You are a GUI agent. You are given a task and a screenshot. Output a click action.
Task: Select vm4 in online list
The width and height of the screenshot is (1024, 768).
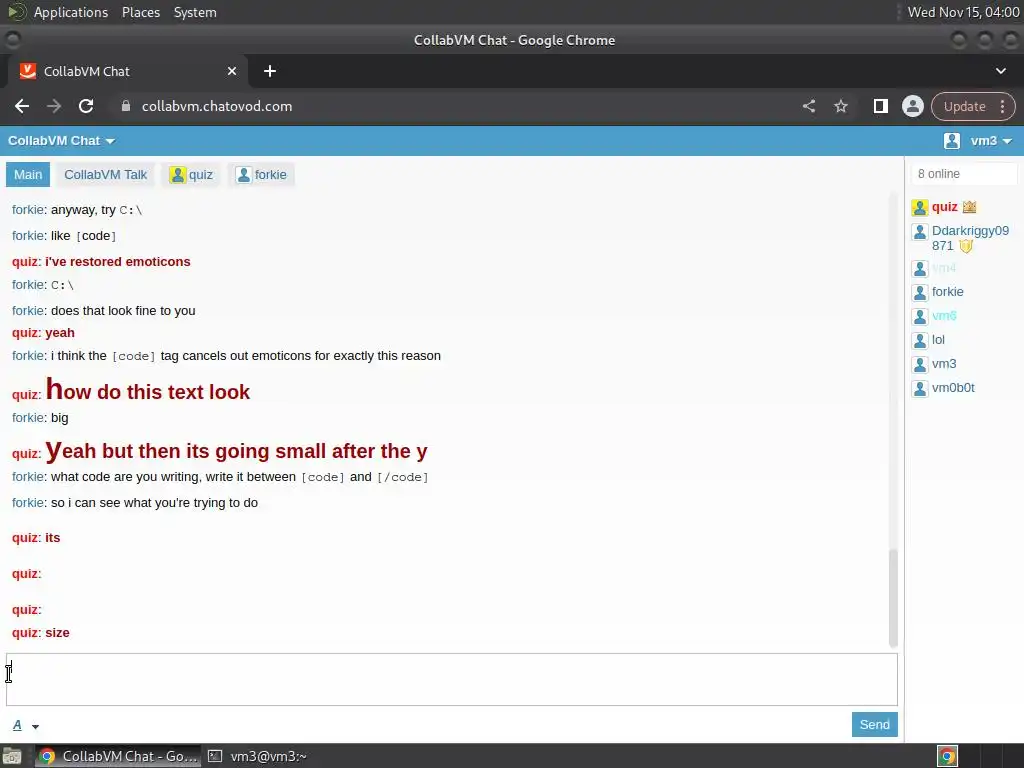pyautogui.click(x=944, y=268)
